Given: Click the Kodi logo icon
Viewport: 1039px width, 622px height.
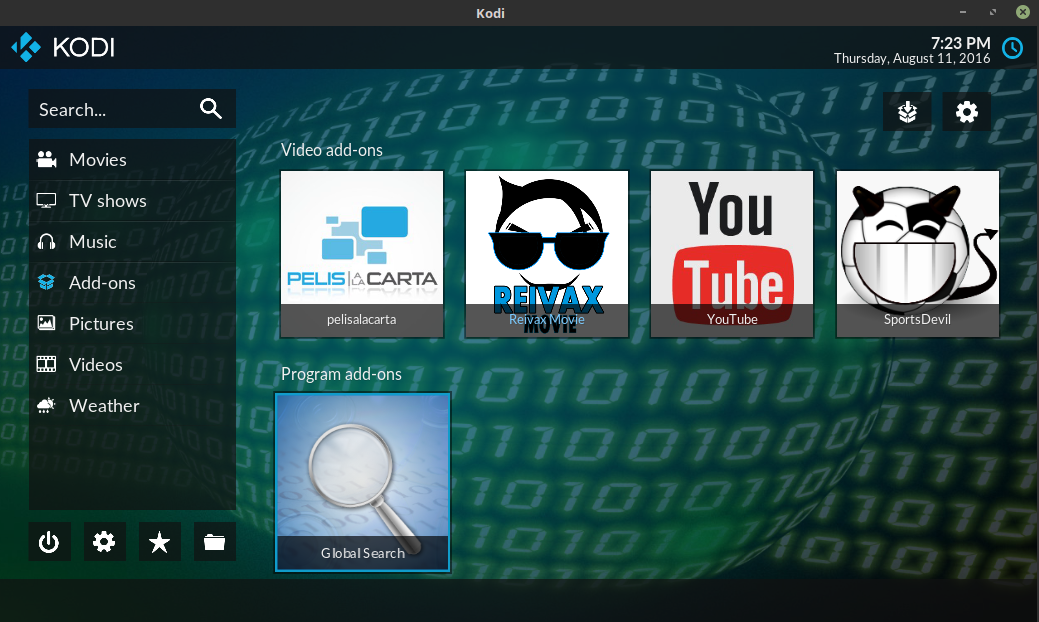Looking at the screenshot, I should coord(26,47).
